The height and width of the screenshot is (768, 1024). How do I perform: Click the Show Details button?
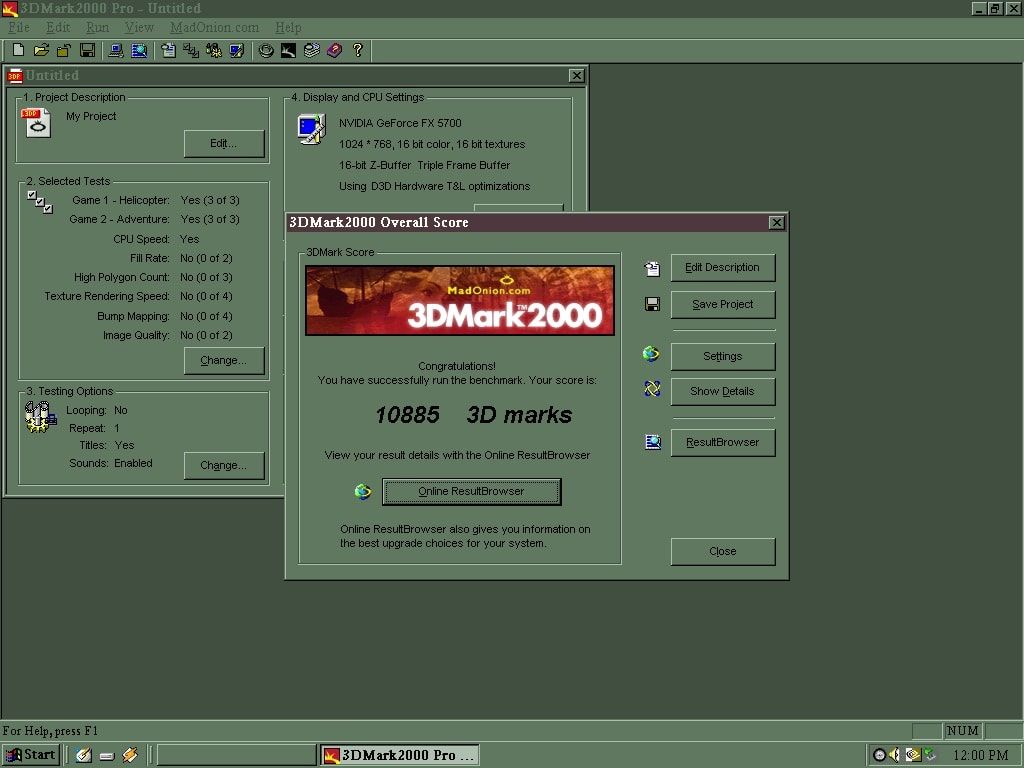[x=722, y=391]
